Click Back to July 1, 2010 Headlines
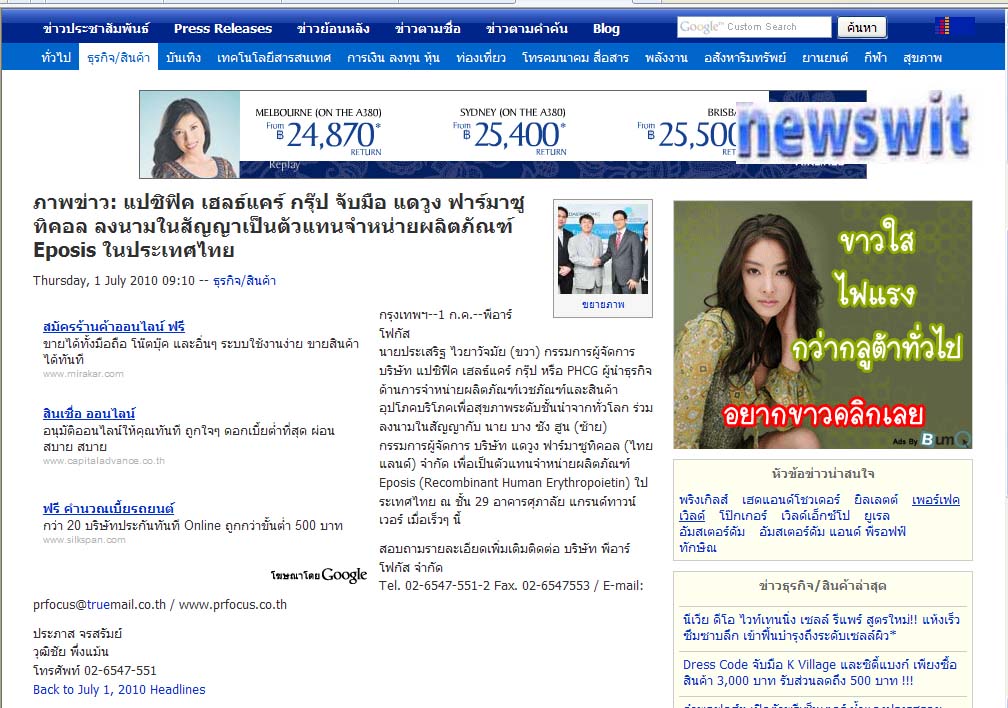 click(119, 690)
